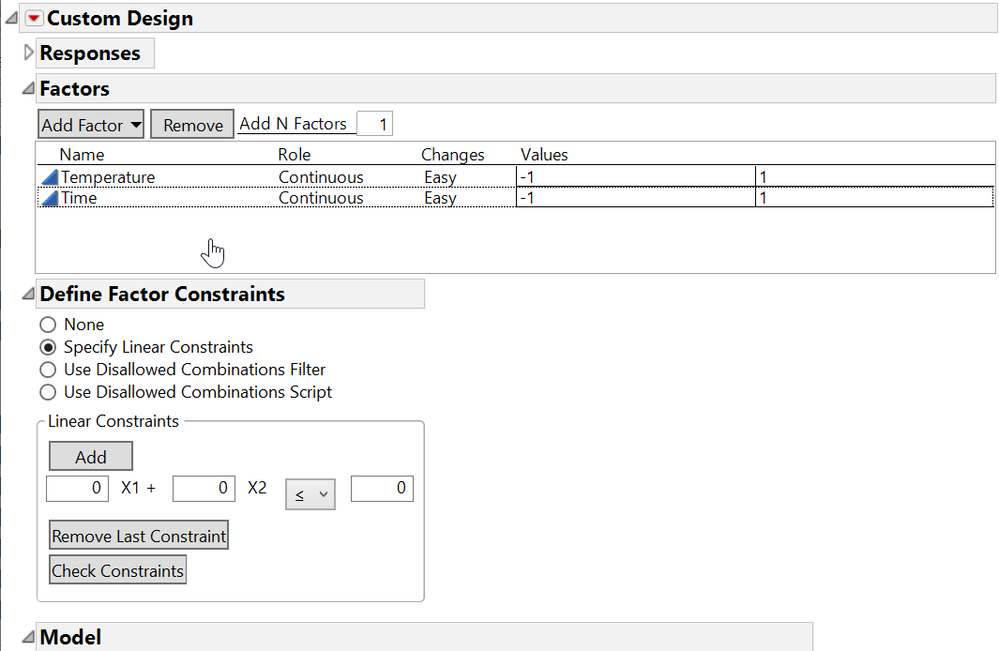Viewport: 999px width, 651px height.
Task: Expand the Responses section
Action: click(x=28, y=53)
